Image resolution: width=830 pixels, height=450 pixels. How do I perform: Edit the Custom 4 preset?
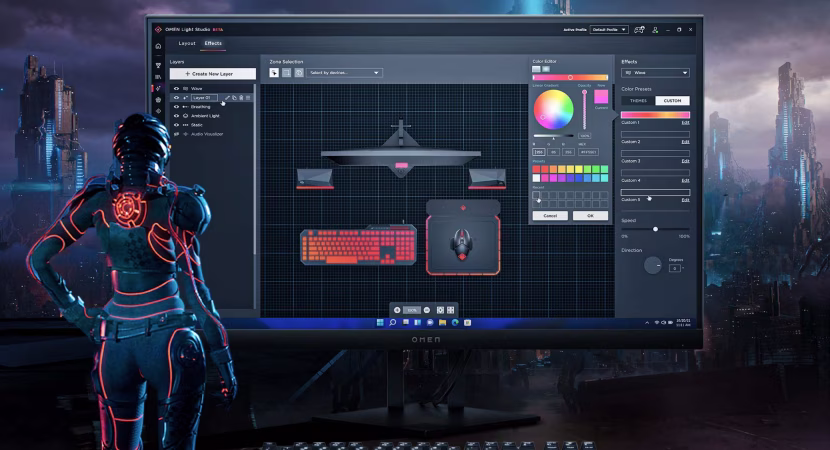point(685,181)
